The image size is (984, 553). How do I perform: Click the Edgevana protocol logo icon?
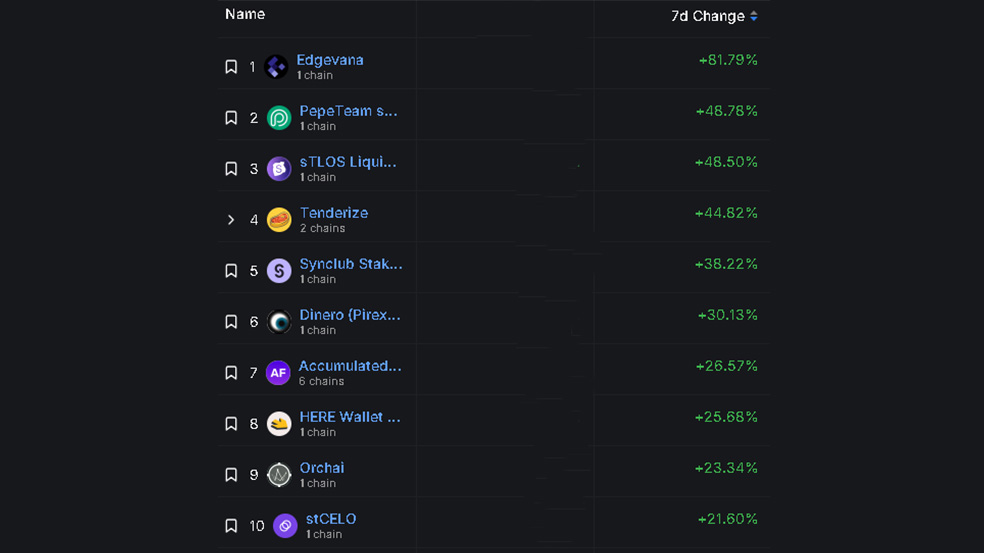pyautogui.click(x=277, y=67)
